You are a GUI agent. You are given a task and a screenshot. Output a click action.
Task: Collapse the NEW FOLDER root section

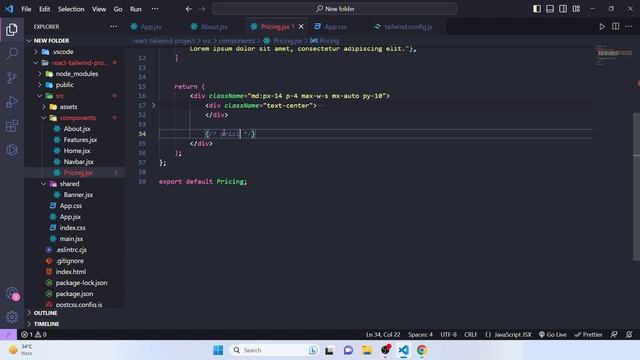(51, 41)
